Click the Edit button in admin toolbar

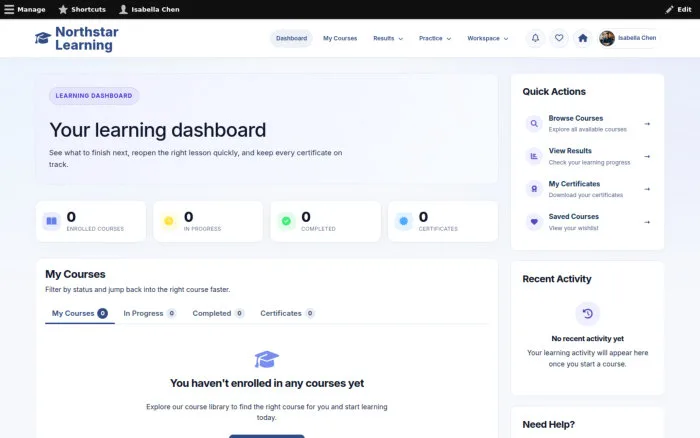(678, 9)
